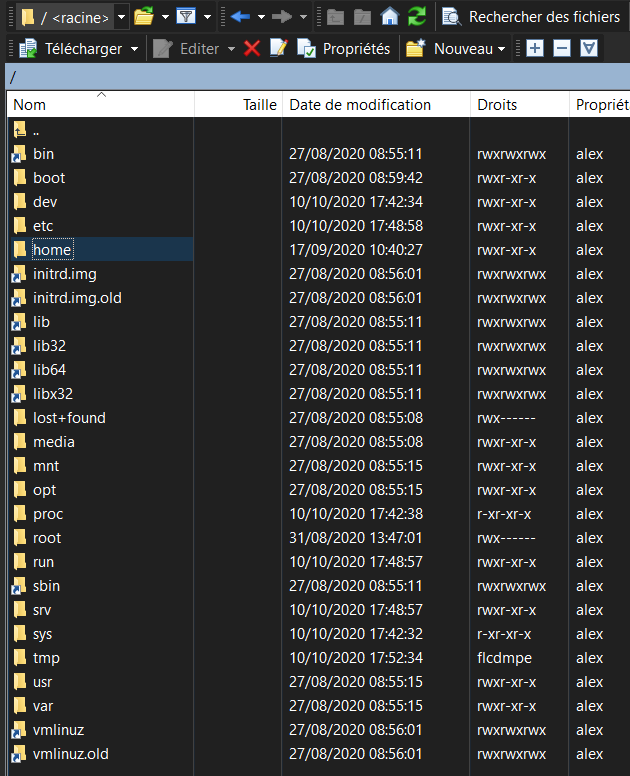Open the '/ <racine>' path dropdown
The height and width of the screenshot is (776, 630).
(121, 16)
